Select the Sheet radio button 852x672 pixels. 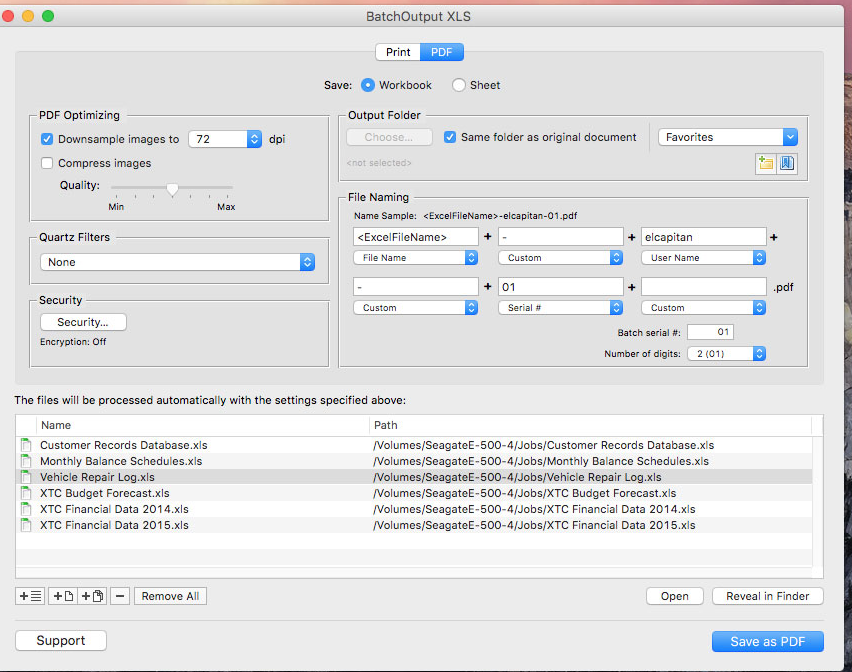[460, 86]
